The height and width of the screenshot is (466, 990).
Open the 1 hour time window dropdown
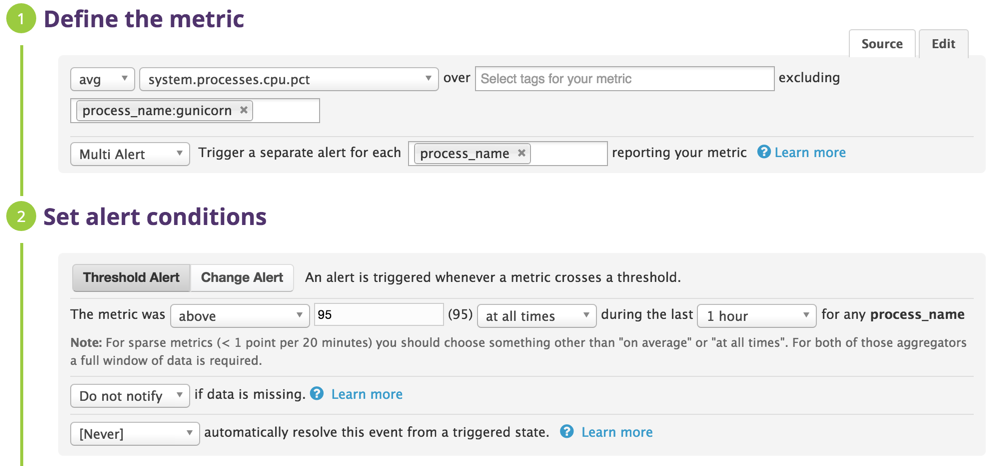[x=756, y=315]
